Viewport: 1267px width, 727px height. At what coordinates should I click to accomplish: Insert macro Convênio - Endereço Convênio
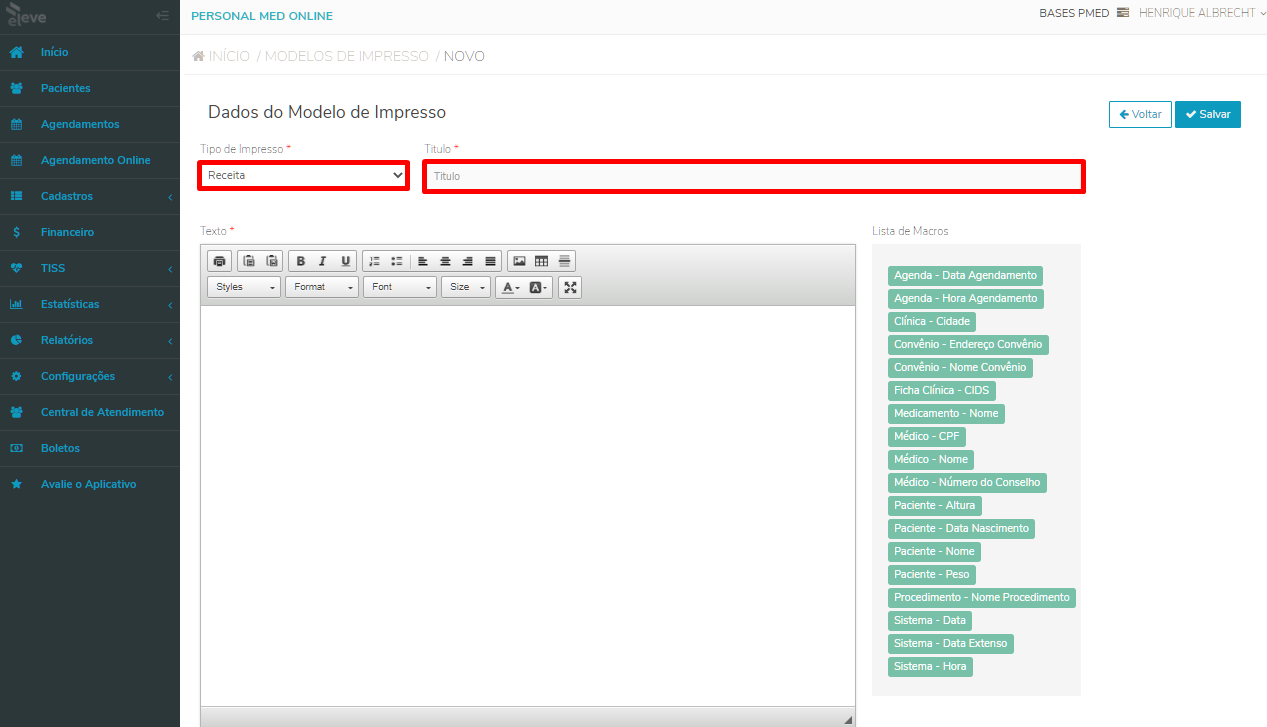coord(968,344)
